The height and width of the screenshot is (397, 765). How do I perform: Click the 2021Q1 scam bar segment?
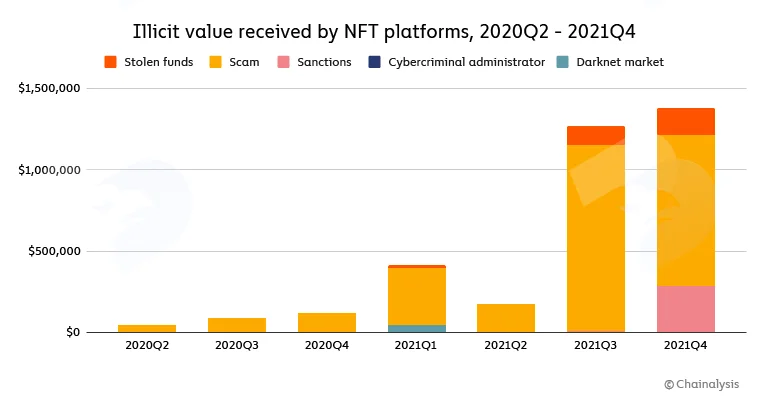click(417, 297)
